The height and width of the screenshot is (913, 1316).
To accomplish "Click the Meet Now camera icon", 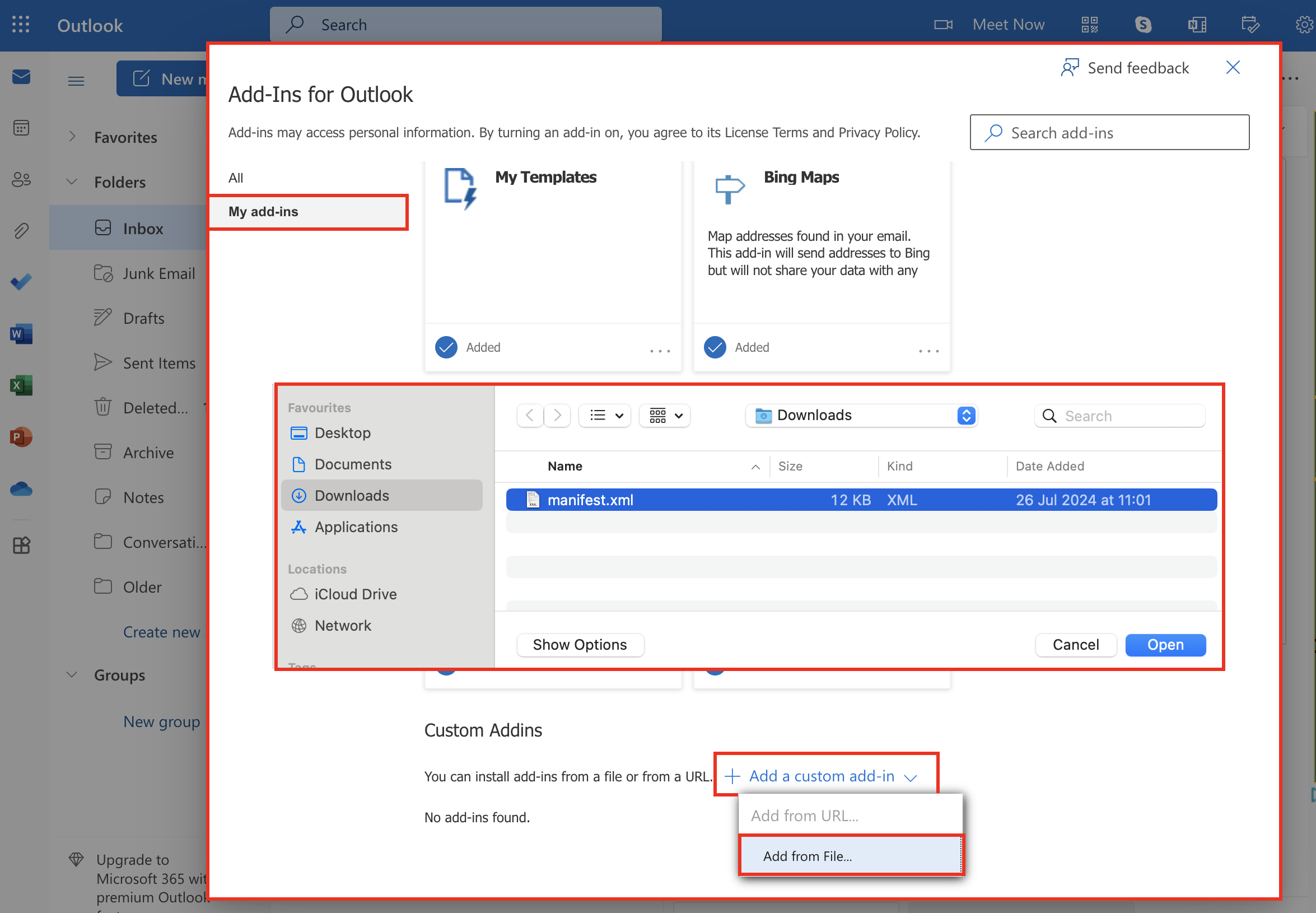I will (943, 25).
